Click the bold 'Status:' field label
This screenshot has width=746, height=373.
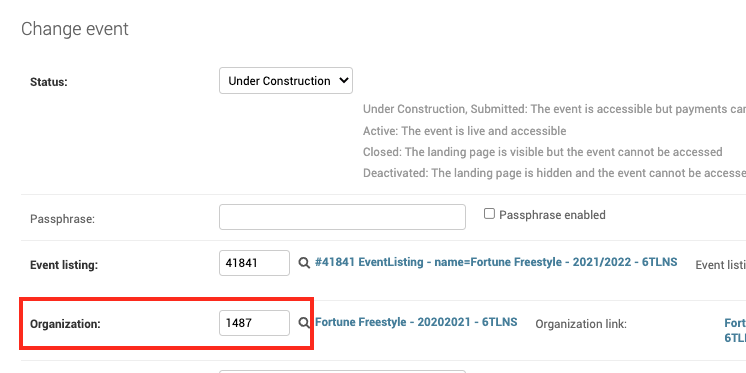coord(49,82)
